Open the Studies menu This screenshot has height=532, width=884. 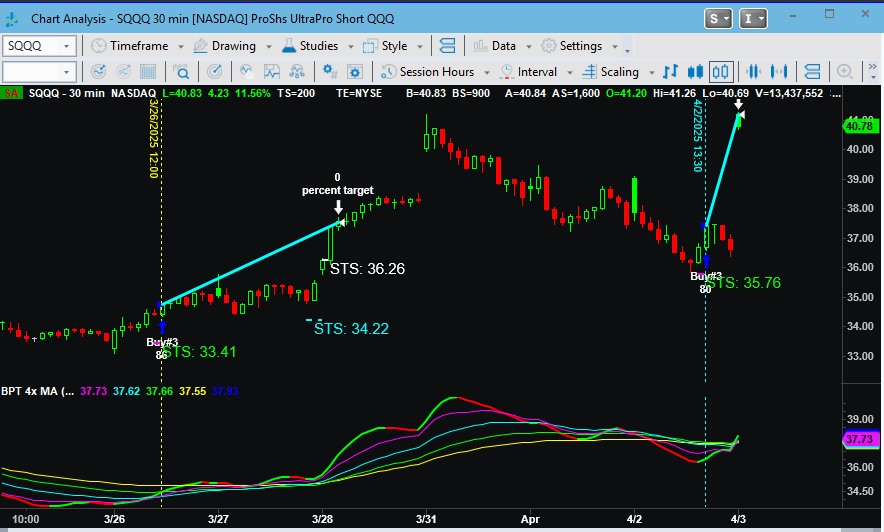[x=318, y=46]
